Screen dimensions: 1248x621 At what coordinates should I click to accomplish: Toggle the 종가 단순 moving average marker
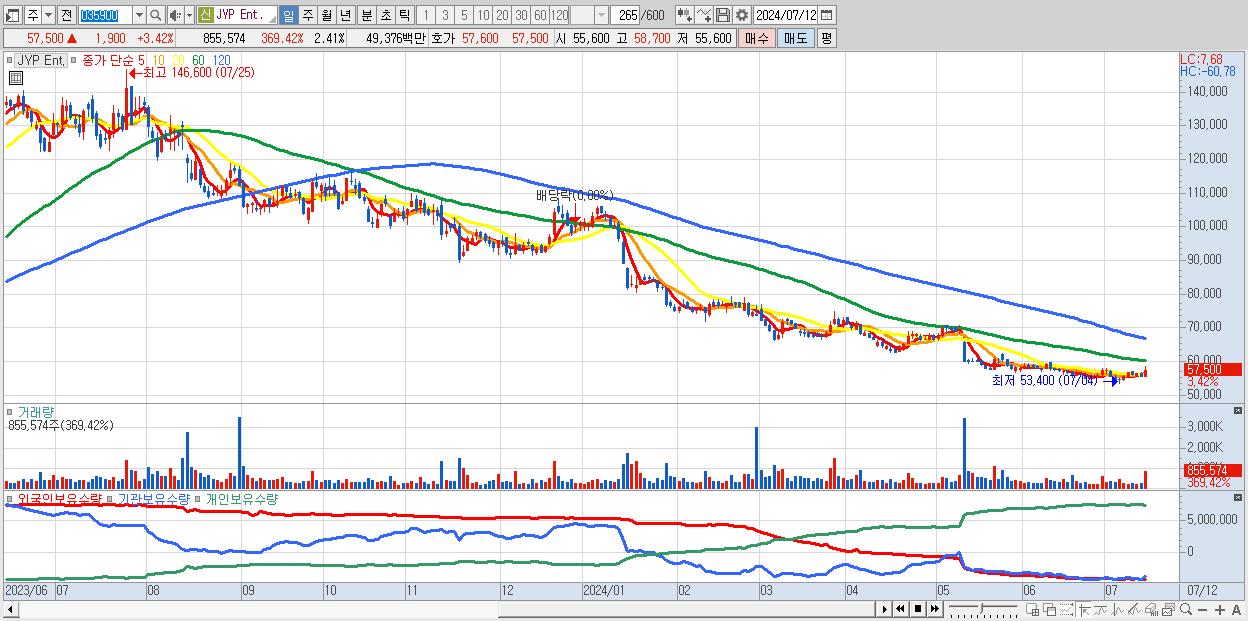click(x=74, y=61)
